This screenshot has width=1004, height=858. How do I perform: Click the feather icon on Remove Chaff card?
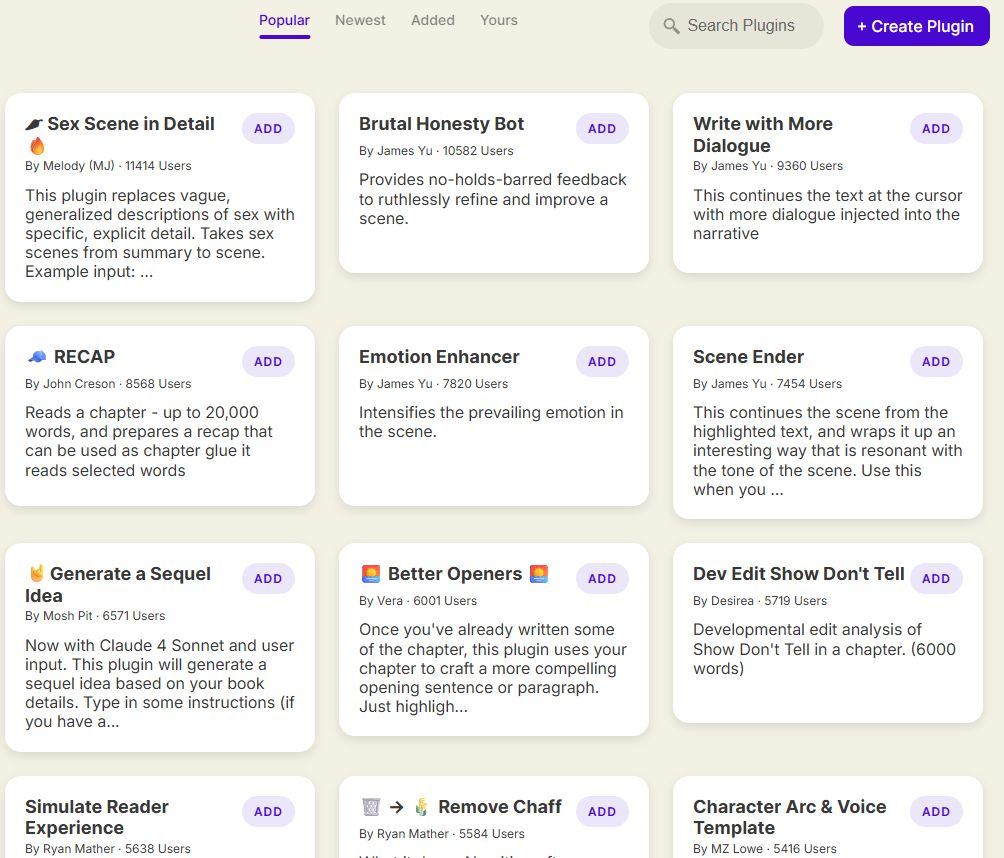(425, 806)
